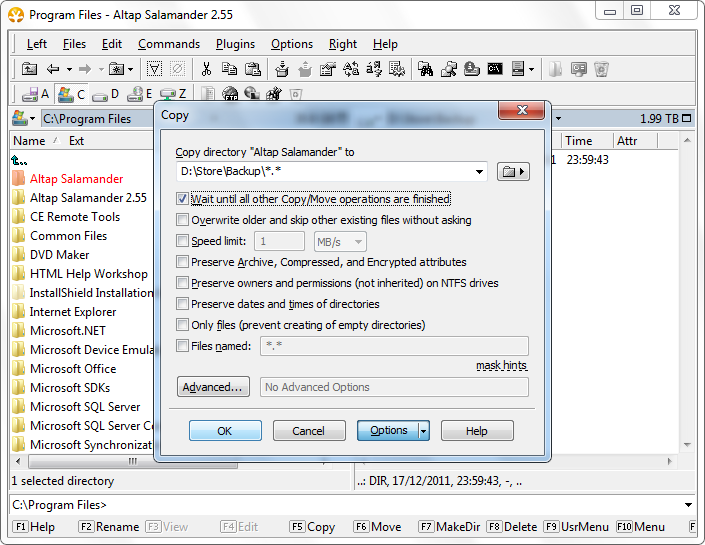This screenshot has height=545, width=705.
Task: Open the Options button dropdown arrow
Action: pos(424,431)
